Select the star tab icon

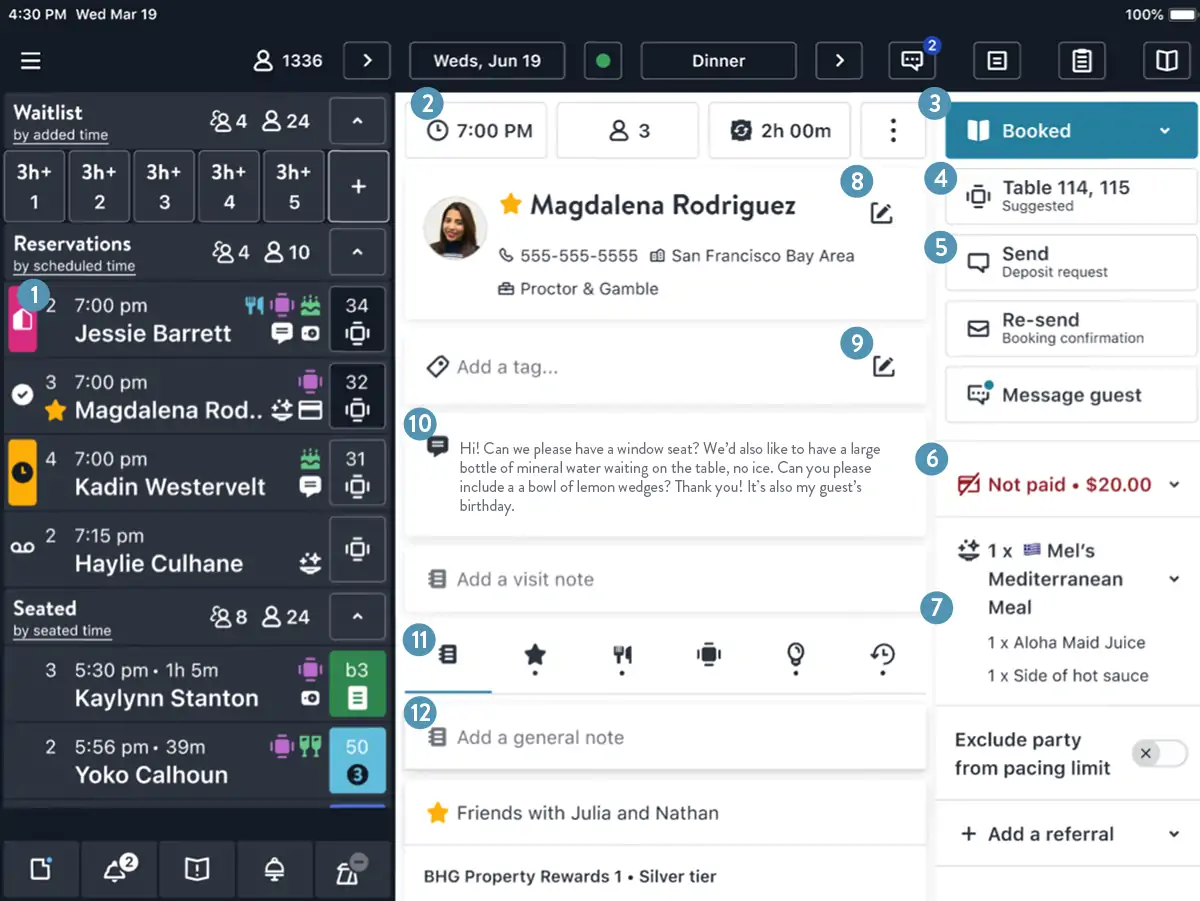535,656
